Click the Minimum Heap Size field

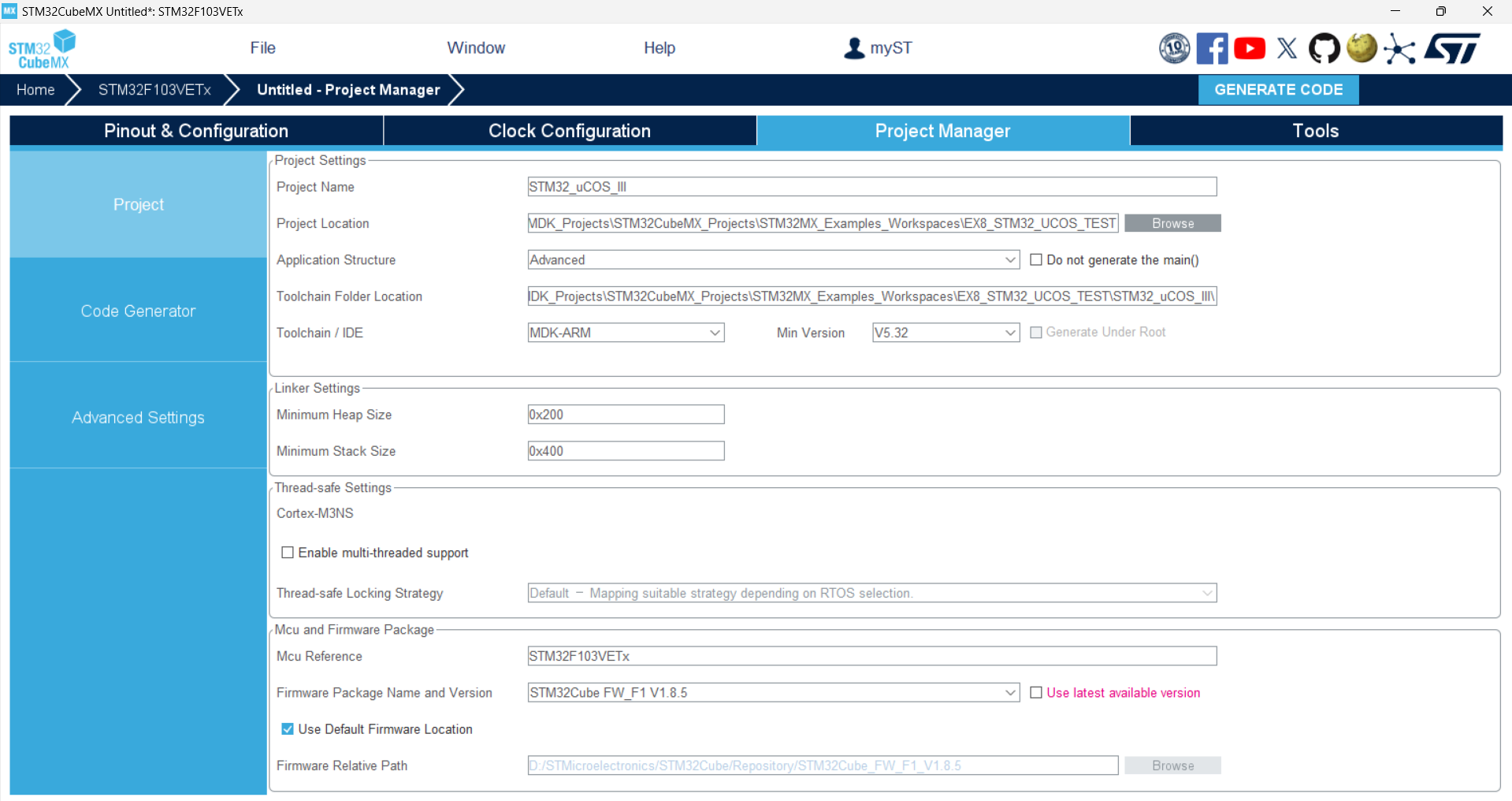626,415
